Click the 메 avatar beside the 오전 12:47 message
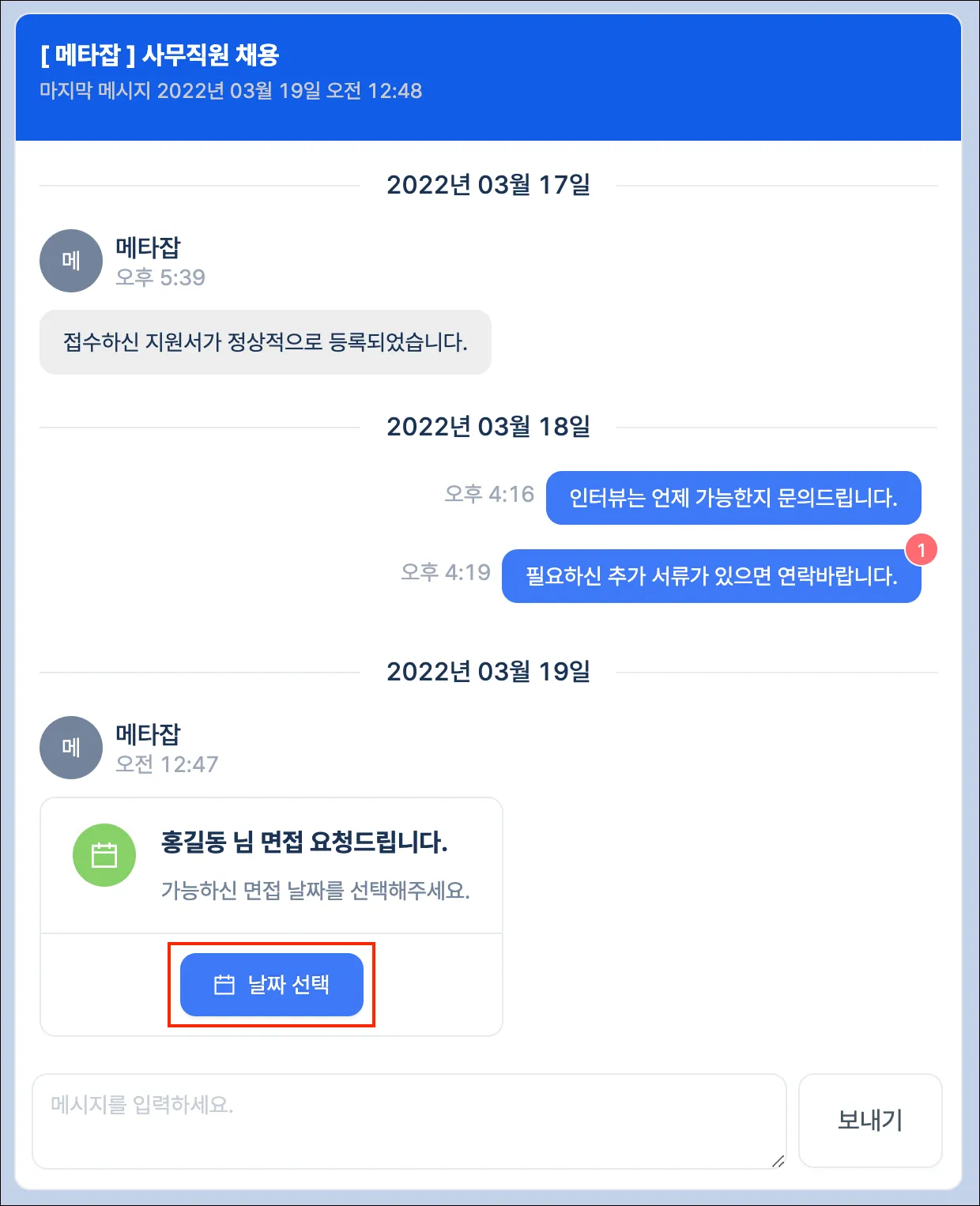Screen dimensions: 980x1206 click(71, 748)
